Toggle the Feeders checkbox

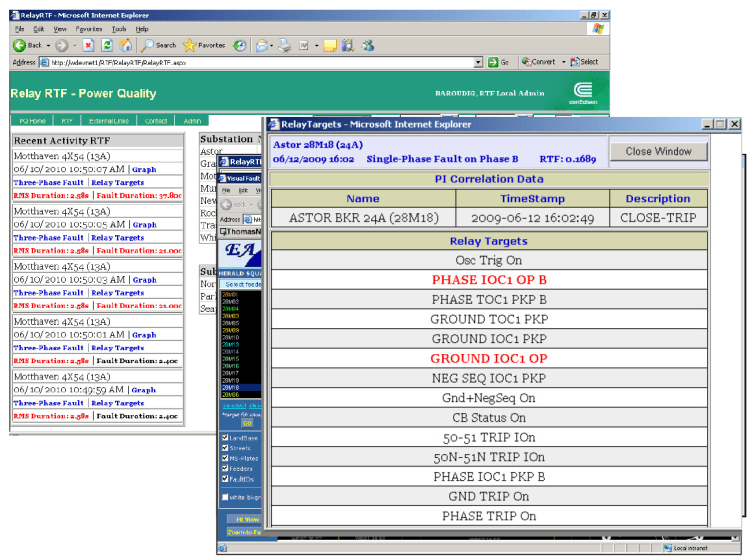point(224,468)
